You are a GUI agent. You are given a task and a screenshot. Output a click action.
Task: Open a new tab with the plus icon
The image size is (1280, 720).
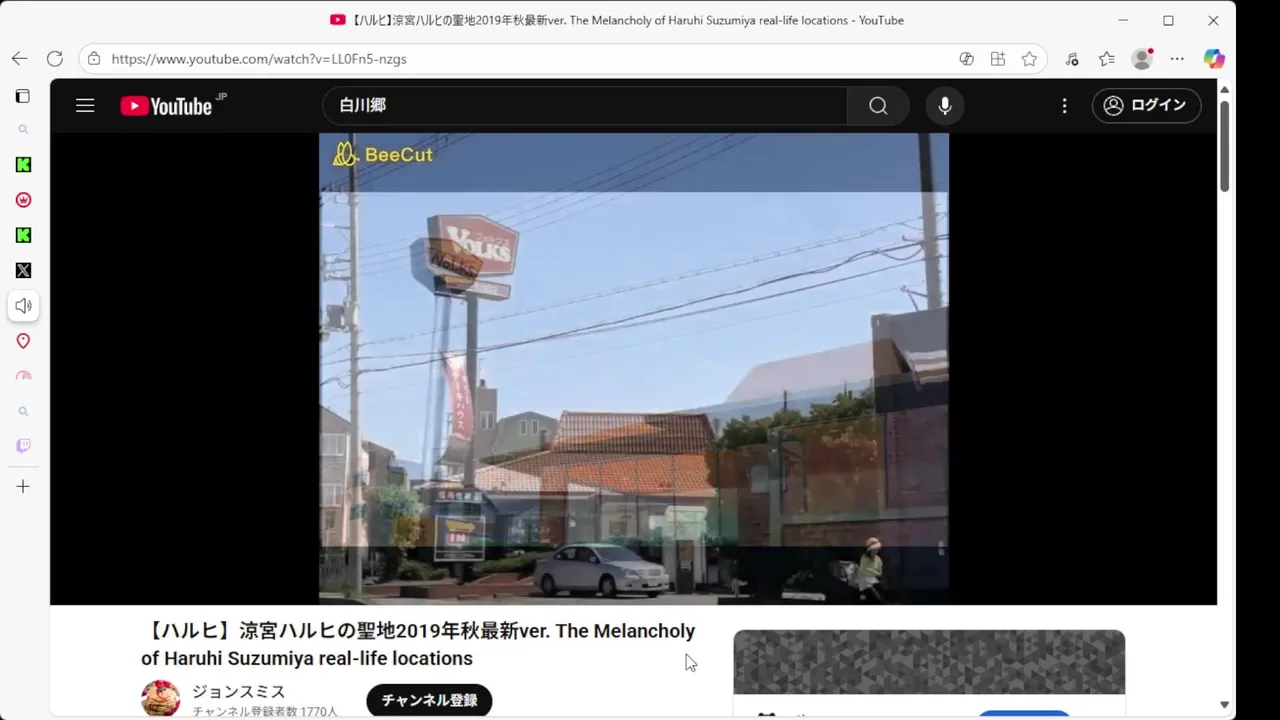pos(23,487)
